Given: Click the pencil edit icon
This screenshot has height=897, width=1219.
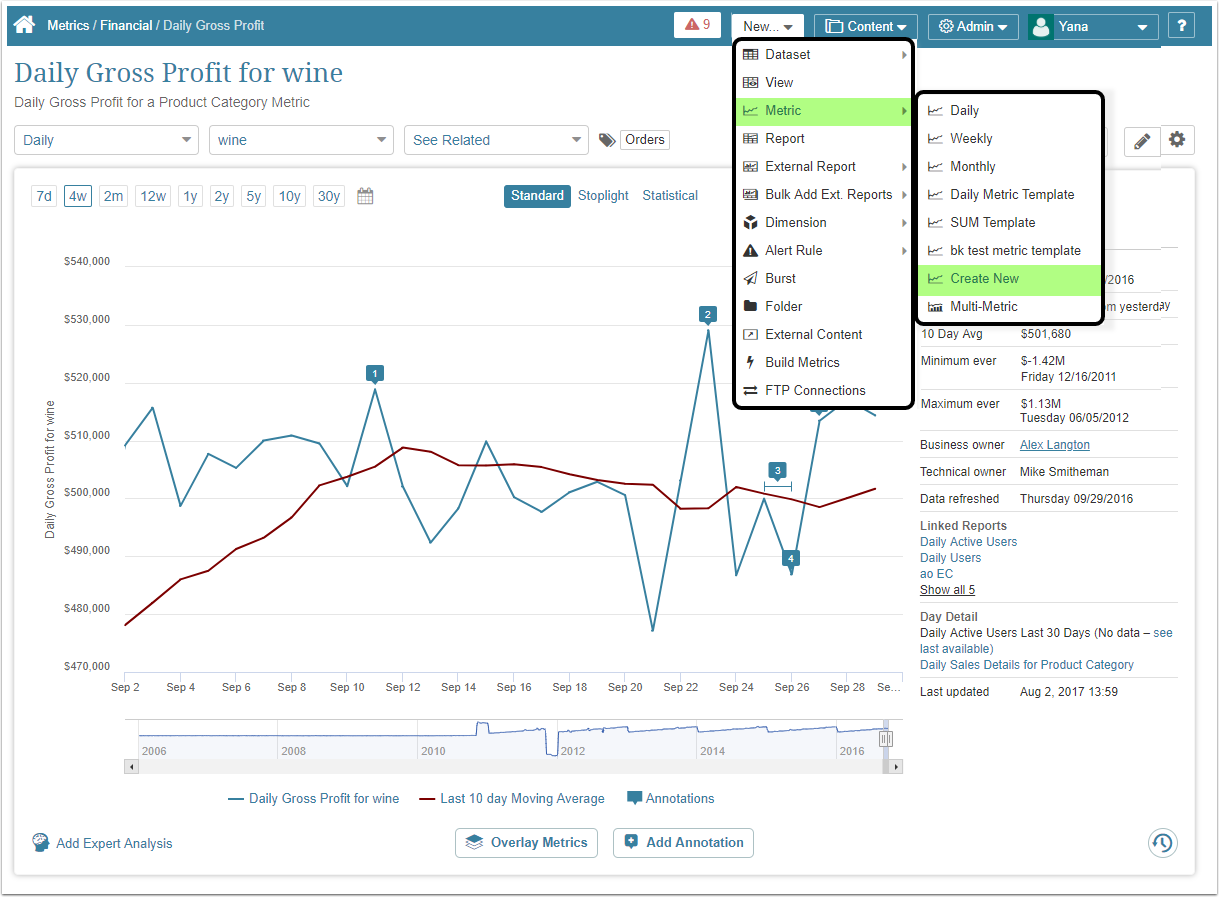Looking at the screenshot, I should (1141, 141).
